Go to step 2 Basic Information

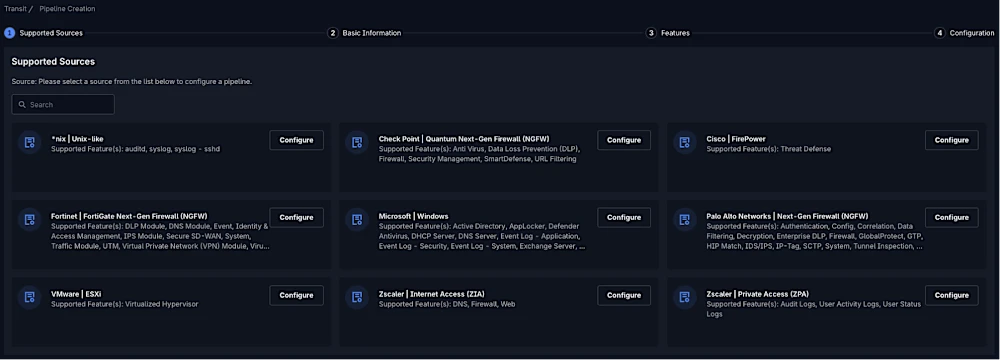point(365,33)
